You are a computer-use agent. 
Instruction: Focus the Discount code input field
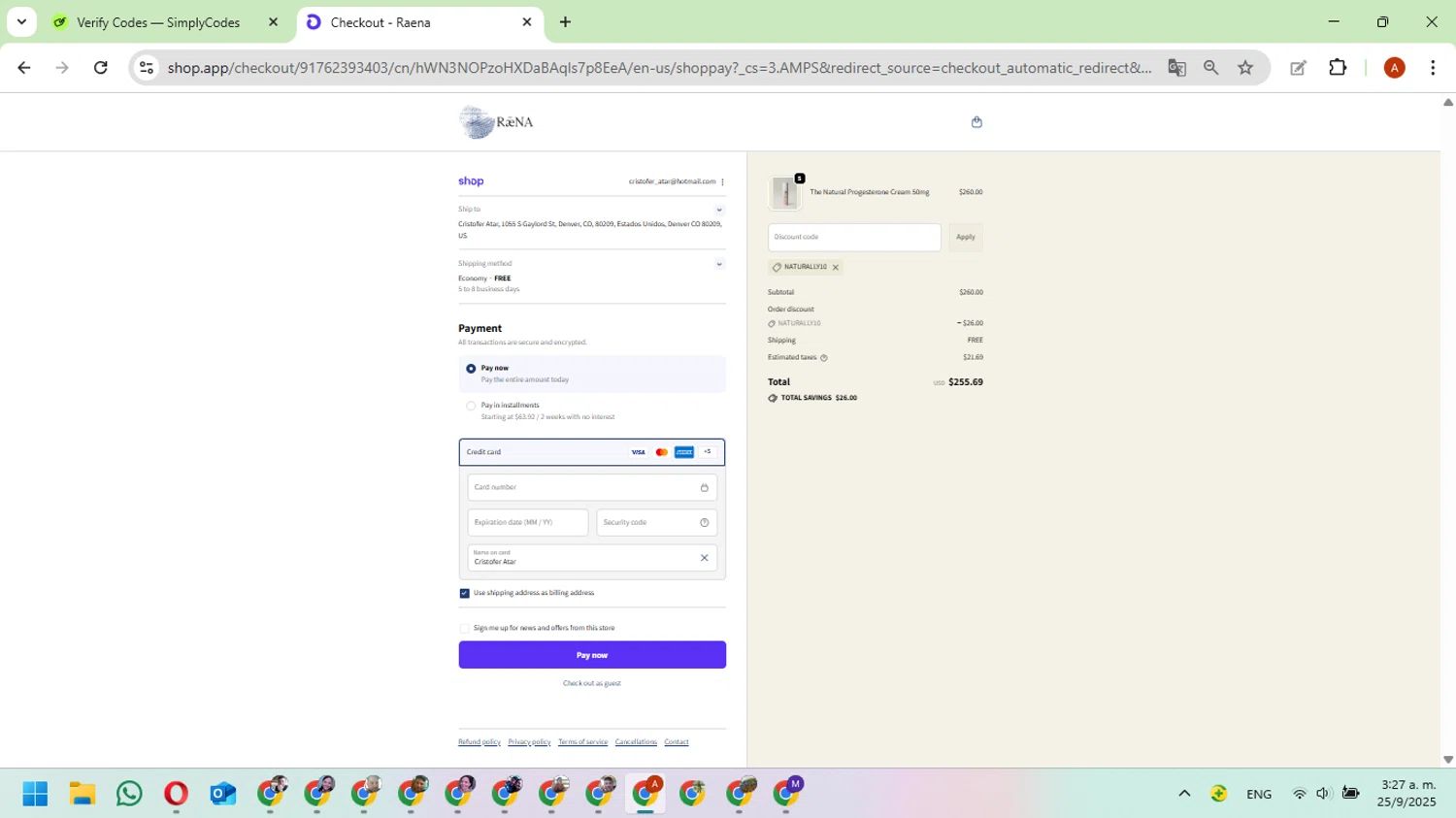click(x=854, y=237)
